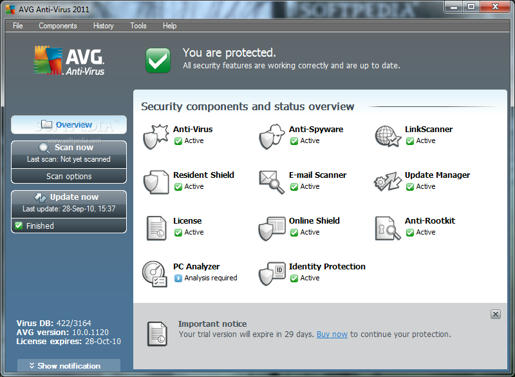This screenshot has height=377, width=515.
Task: Click the Virus DB 422/3164 text
Action: pos(54,323)
